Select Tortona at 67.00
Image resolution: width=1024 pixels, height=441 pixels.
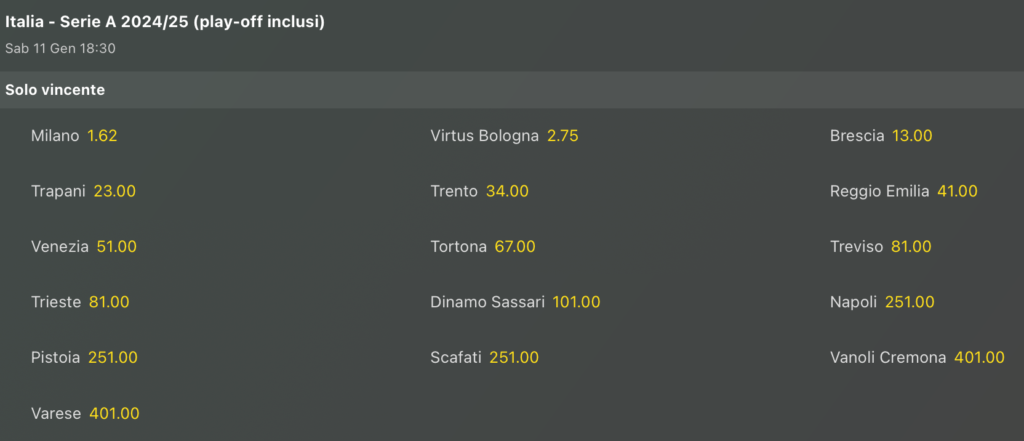click(515, 247)
